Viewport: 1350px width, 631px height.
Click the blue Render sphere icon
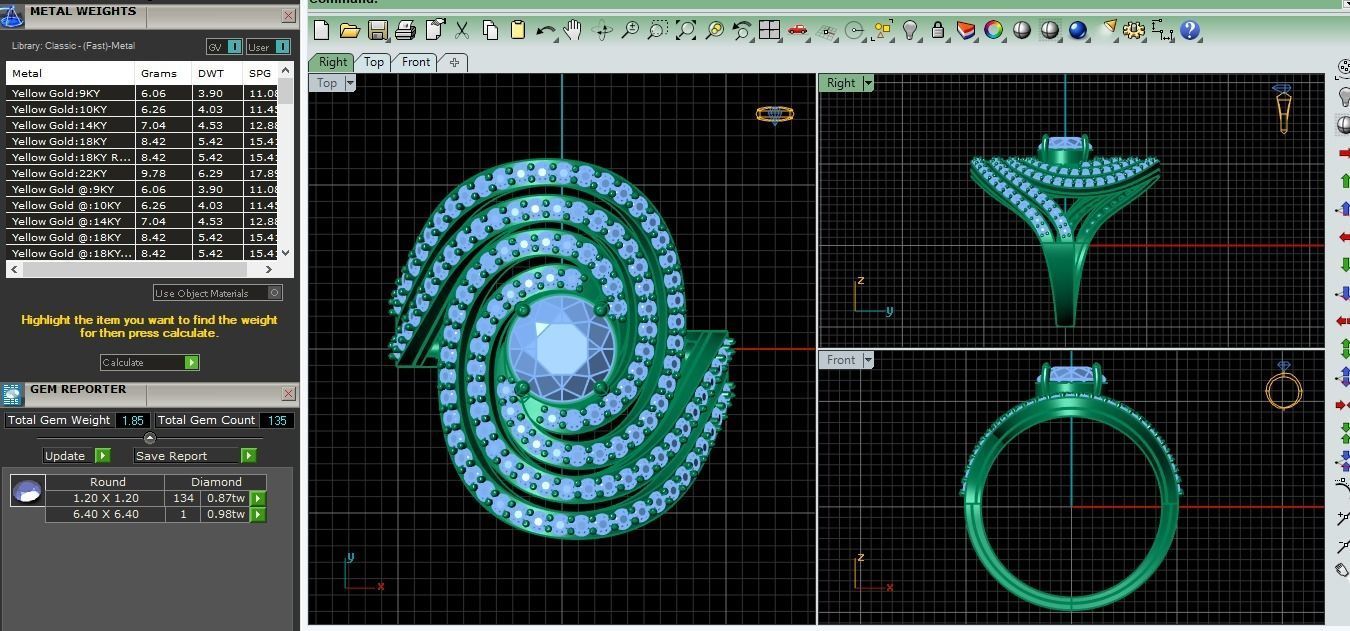1078,30
